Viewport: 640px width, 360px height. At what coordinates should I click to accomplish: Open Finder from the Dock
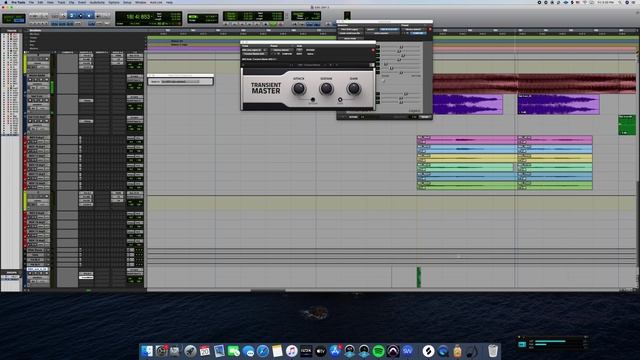point(147,351)
